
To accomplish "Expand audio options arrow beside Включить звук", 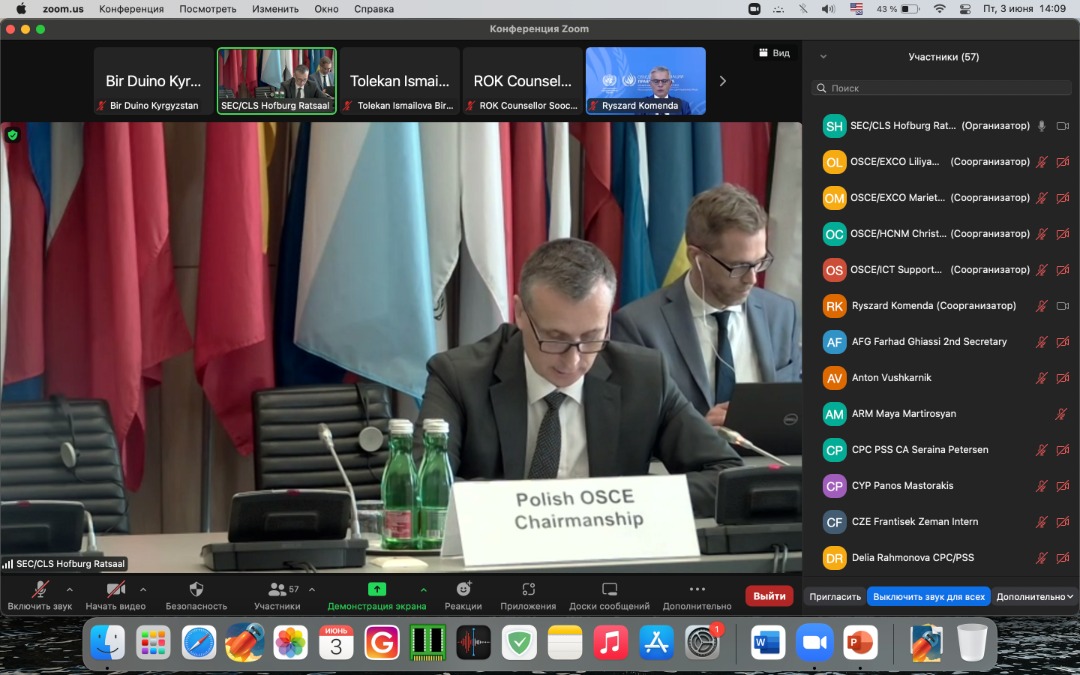I will tap(70, 590).
